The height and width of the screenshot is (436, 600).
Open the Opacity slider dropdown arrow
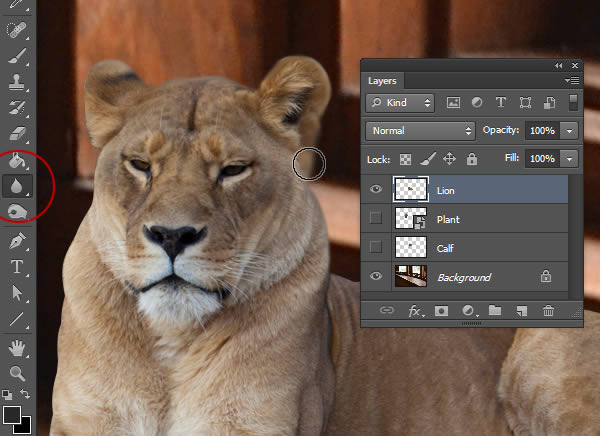[569, 131]
